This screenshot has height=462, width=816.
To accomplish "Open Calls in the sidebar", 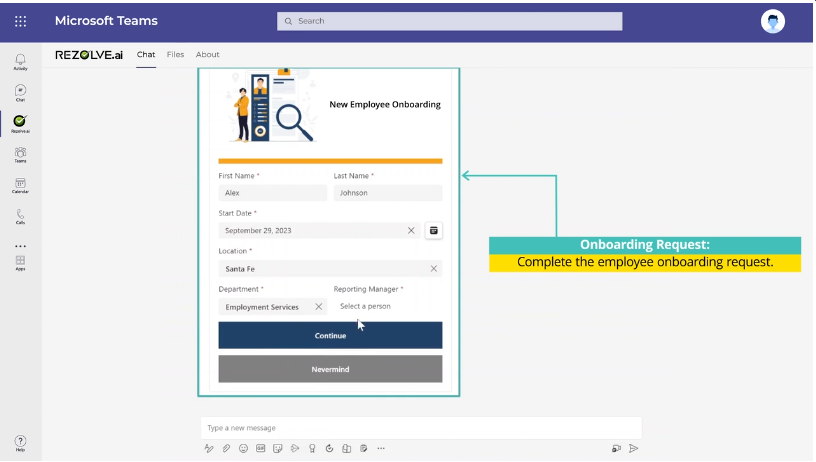I will click(20, 216).
